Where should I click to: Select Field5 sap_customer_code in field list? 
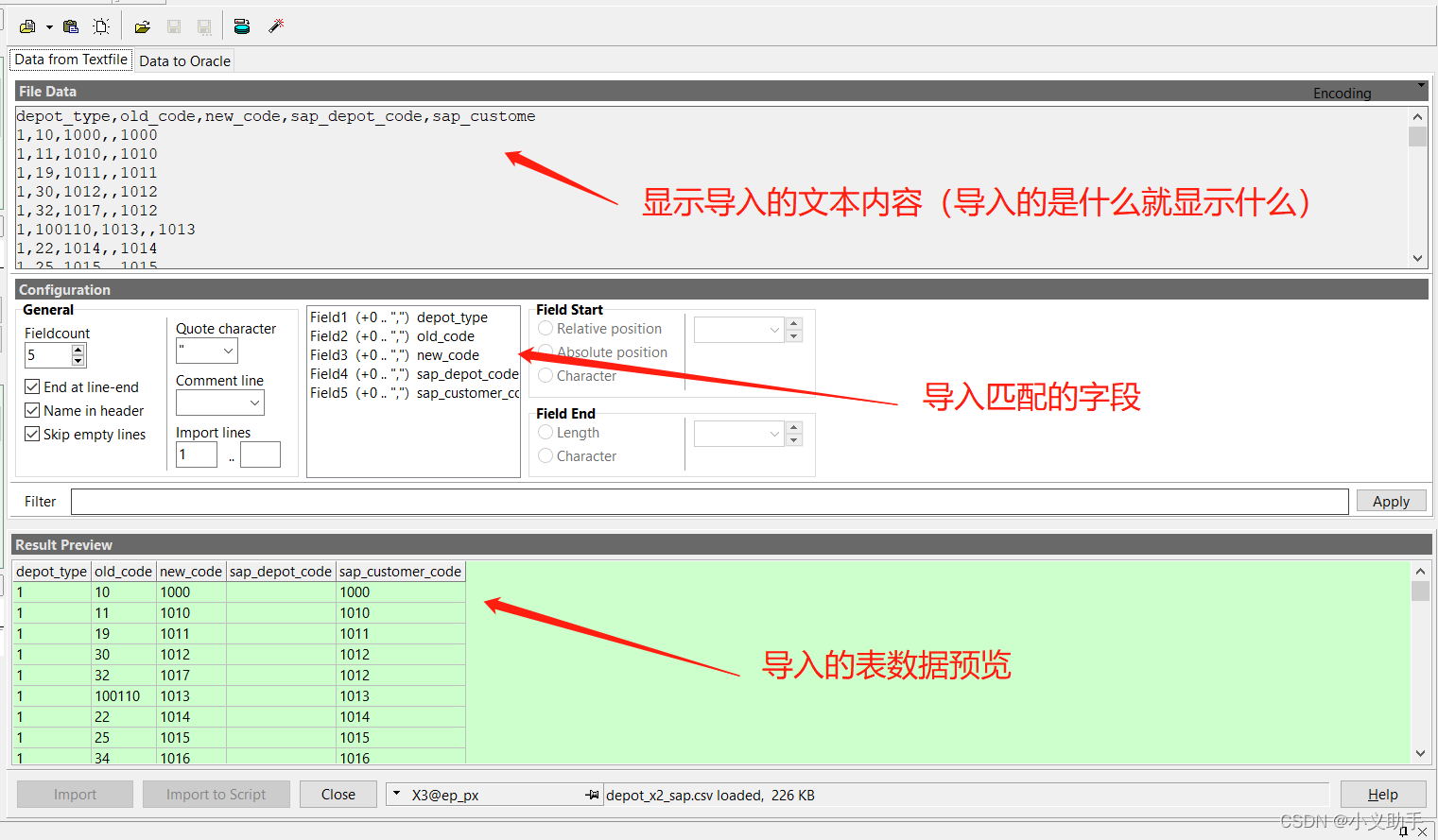tap(414, 393)
